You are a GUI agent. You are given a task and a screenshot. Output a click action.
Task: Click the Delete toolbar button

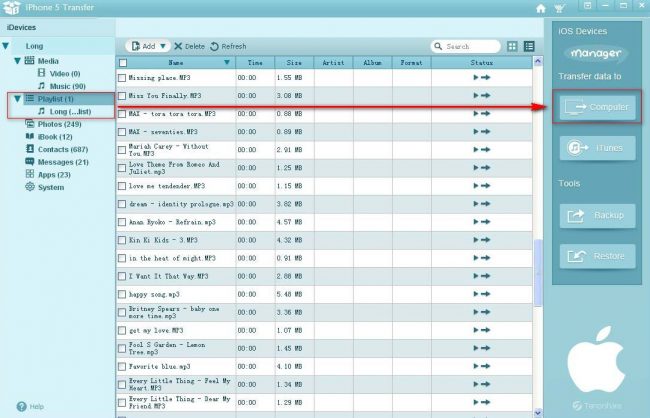tap(189, 46)
